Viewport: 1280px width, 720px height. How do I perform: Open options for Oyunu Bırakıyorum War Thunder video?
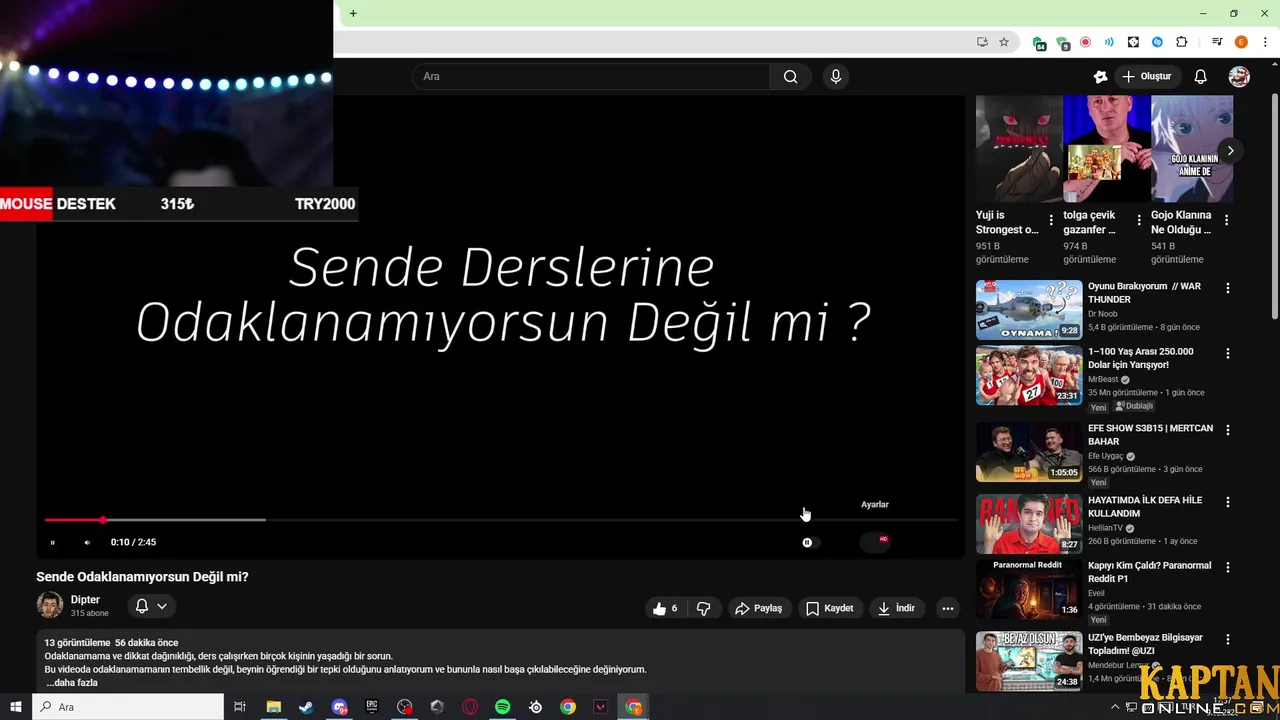[x=1228, y=288]
